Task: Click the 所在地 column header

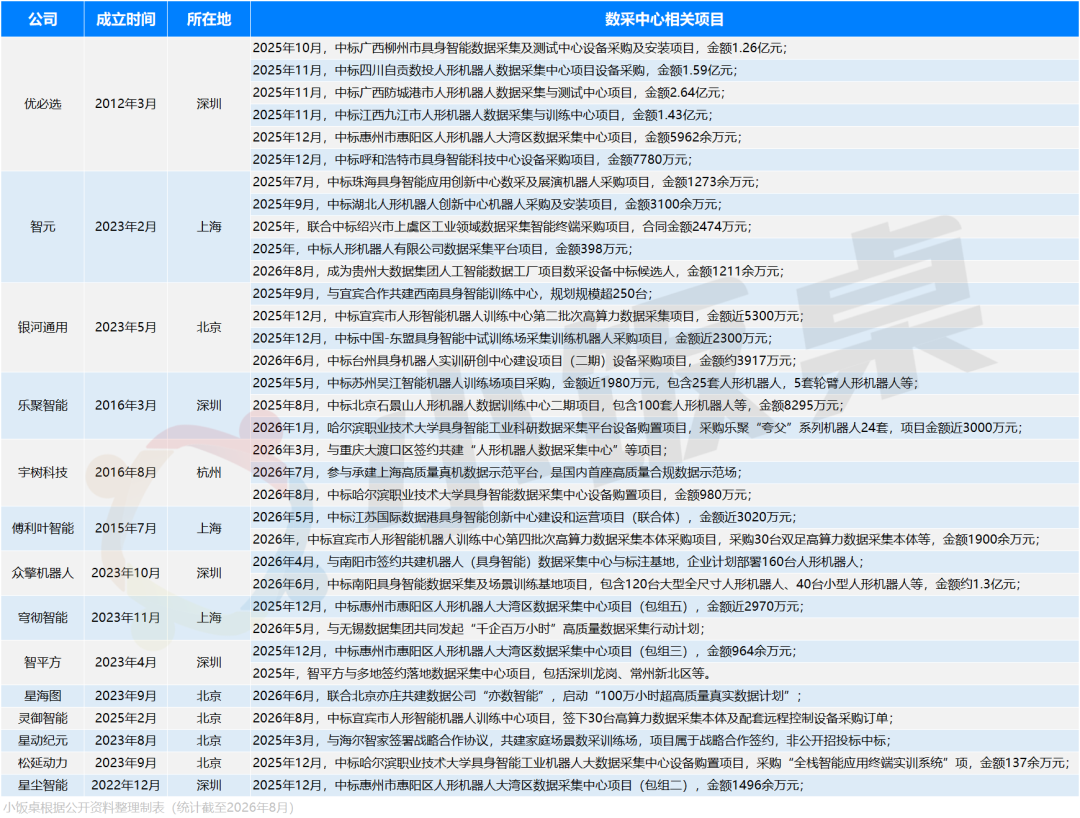Action: click(x=209, y=19)
